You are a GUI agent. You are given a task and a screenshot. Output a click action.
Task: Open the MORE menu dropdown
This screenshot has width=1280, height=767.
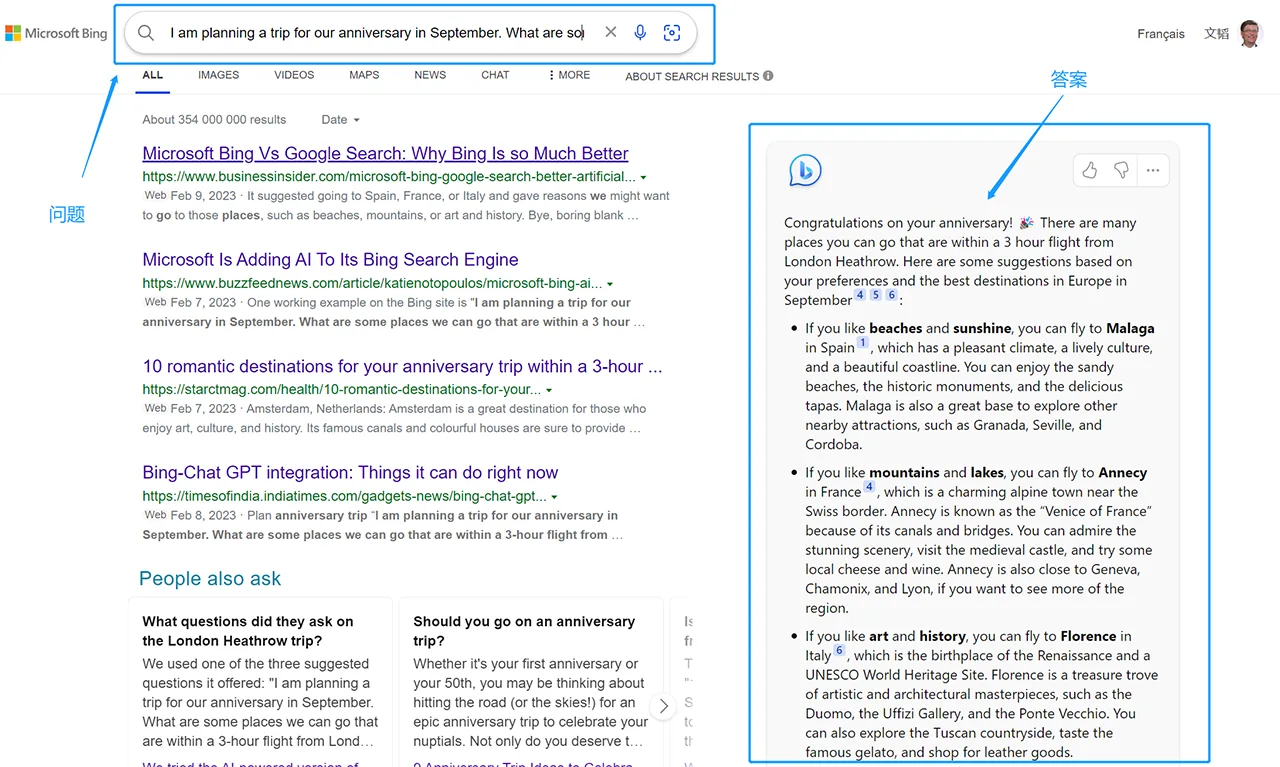(569, 75)
